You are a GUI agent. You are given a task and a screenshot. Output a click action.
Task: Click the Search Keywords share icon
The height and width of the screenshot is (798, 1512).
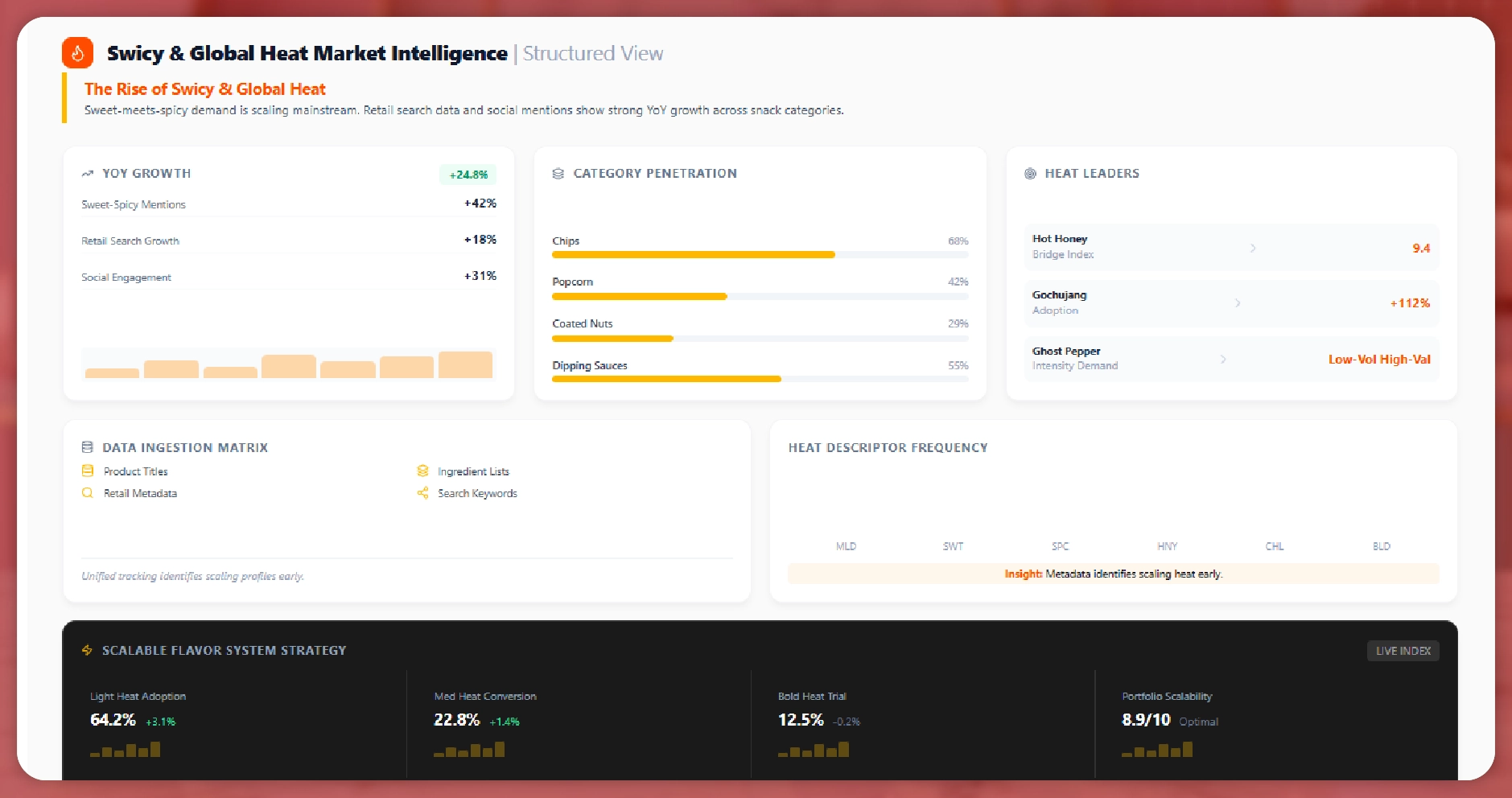[422, 493]
